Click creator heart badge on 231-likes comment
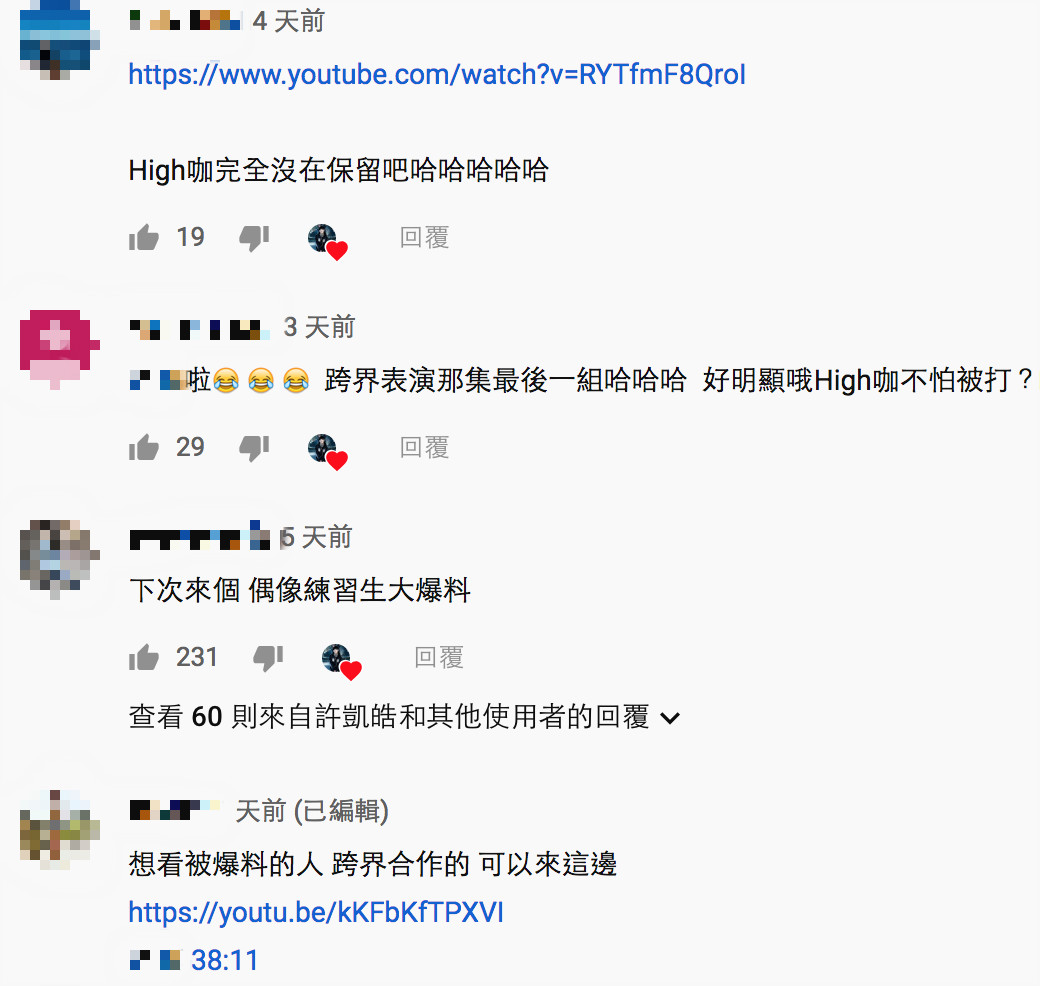The height and width of the screenshot is (986, 1040). (342, 662)
